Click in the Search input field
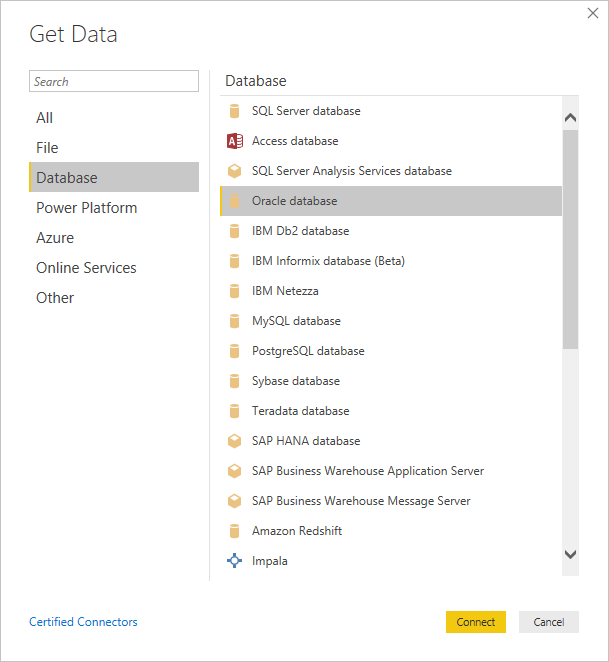Viewport: 609px width, 662px height. [114, 82]
